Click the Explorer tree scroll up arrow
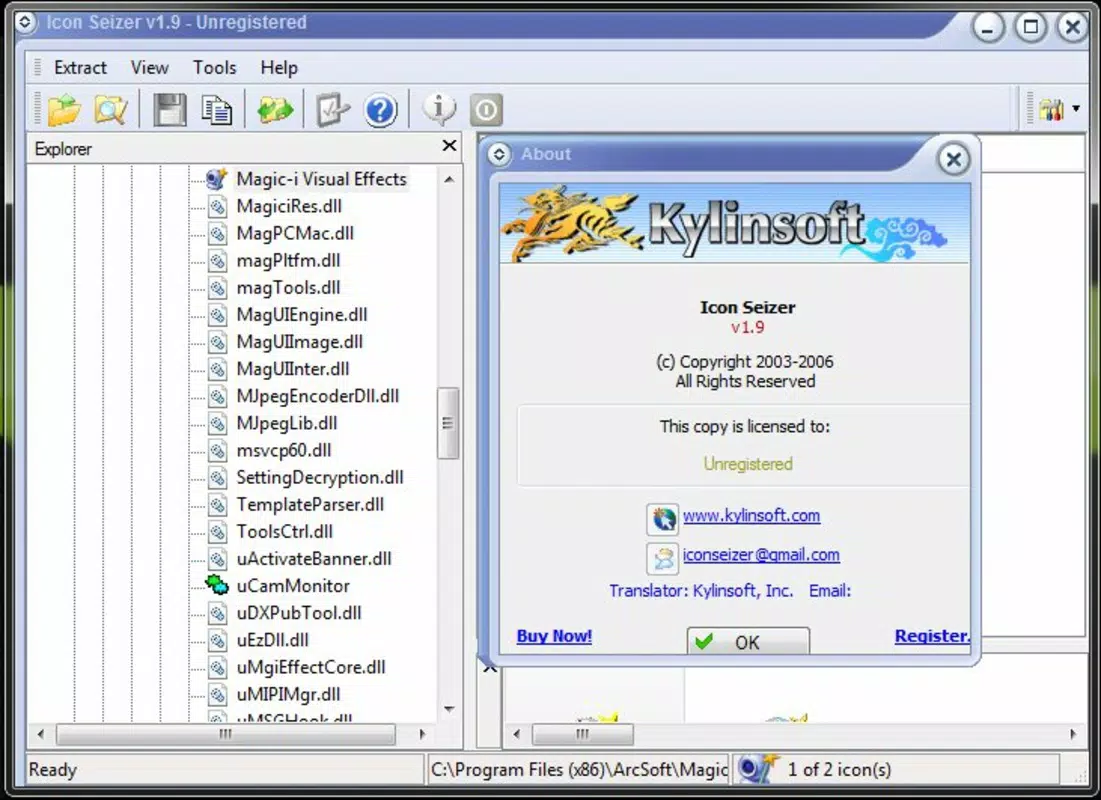 (x=449, y=180)
